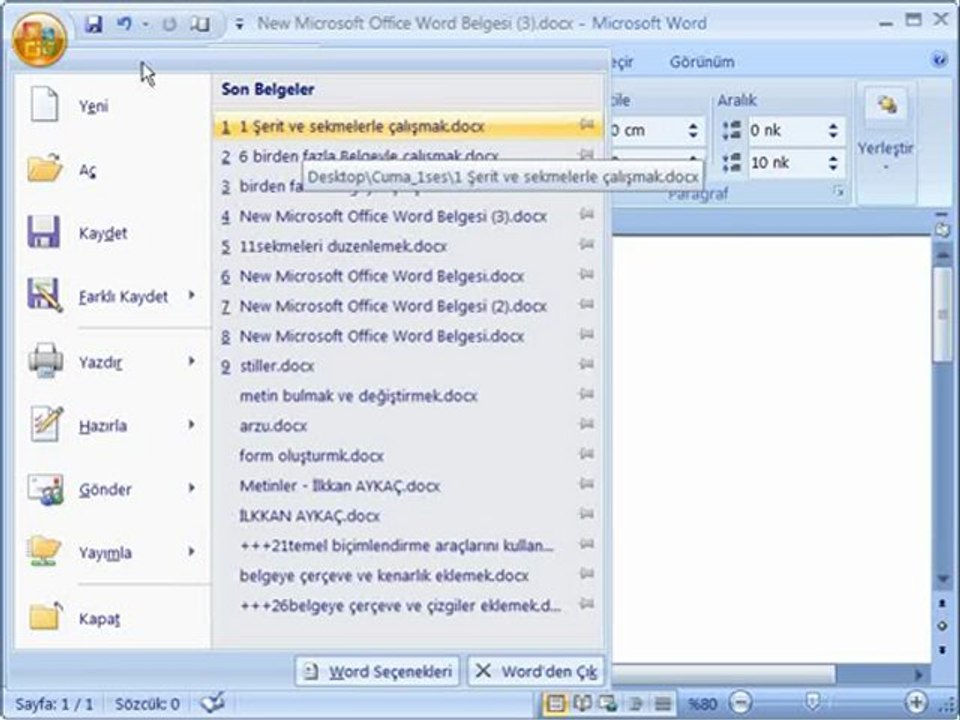
Task: Switch to Outline view icon
Action: tap(636, 703)
